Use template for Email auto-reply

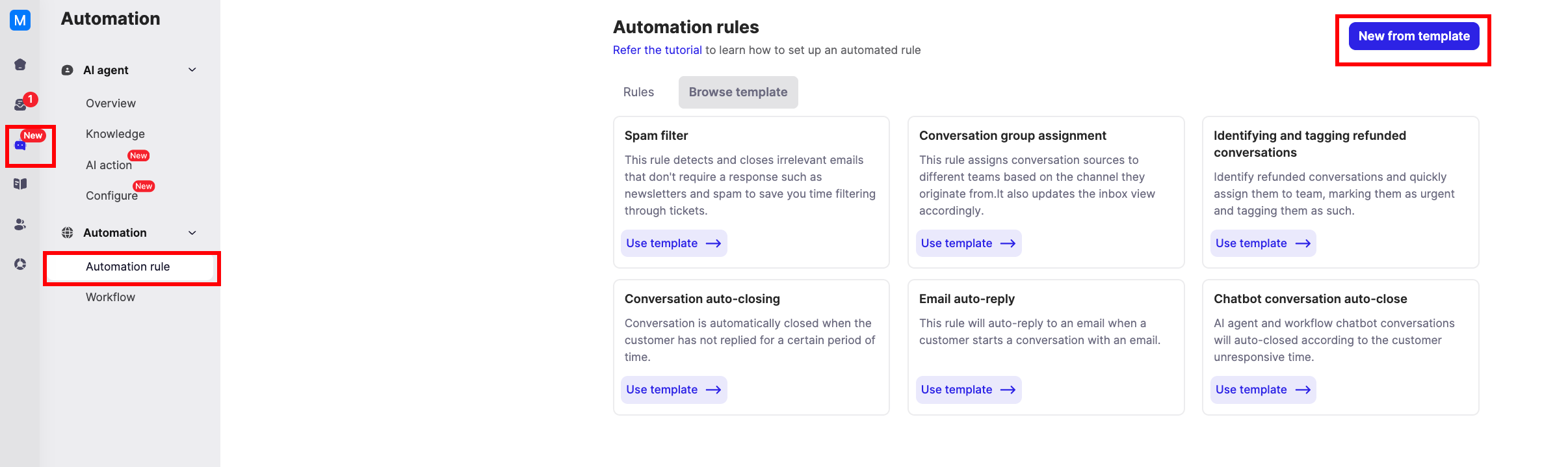point(969,390)
